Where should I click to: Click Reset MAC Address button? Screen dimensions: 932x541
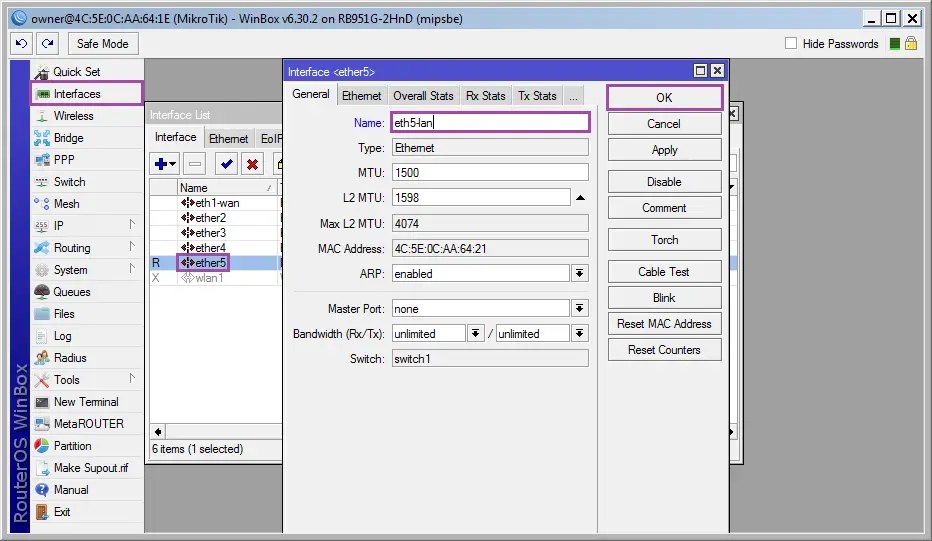coord(665,324)
